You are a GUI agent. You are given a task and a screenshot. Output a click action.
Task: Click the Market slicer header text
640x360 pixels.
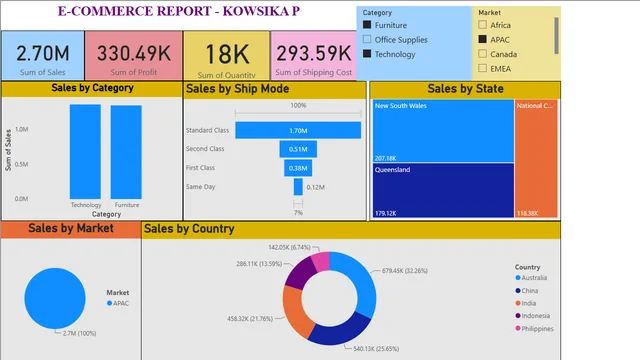tap(489, 13)
